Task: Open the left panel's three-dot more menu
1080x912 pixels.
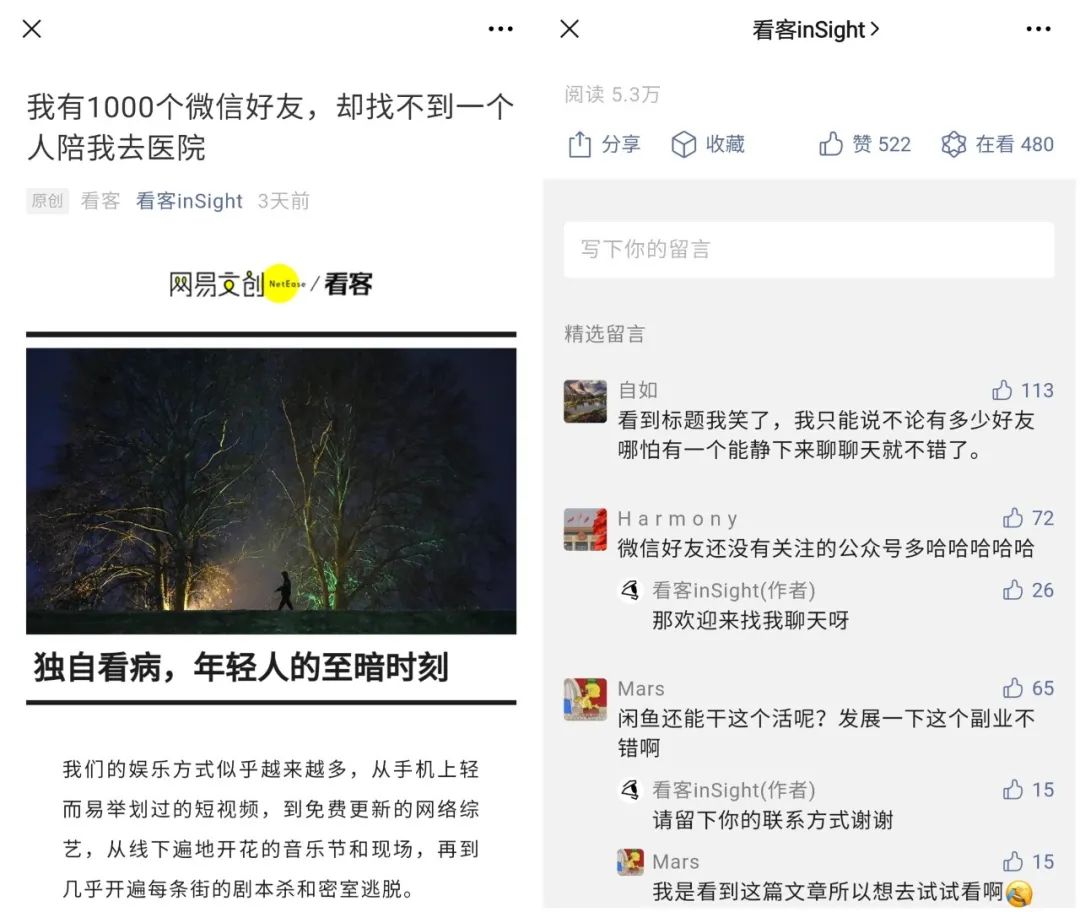Action: coord(501,29)
